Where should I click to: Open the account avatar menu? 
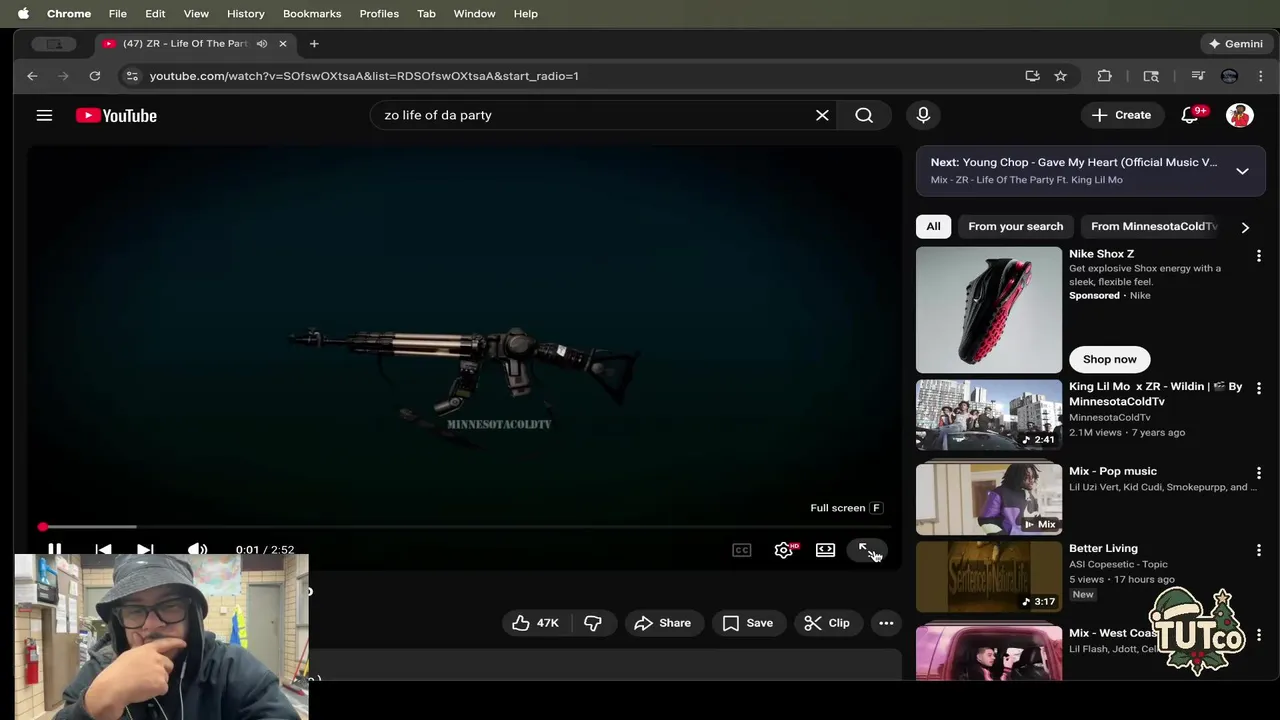[x=1240, y=115]
